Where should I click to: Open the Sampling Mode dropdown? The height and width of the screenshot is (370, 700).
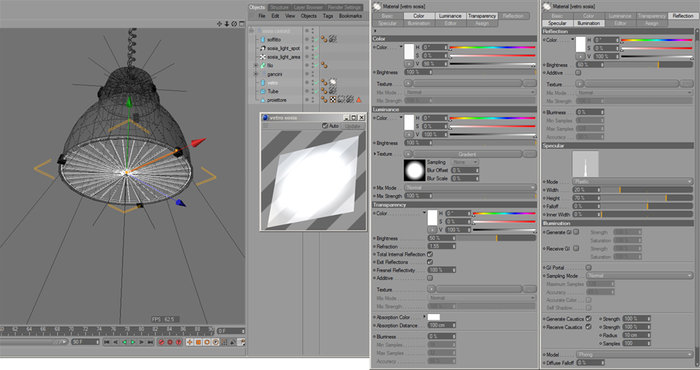tap(639, 276)
